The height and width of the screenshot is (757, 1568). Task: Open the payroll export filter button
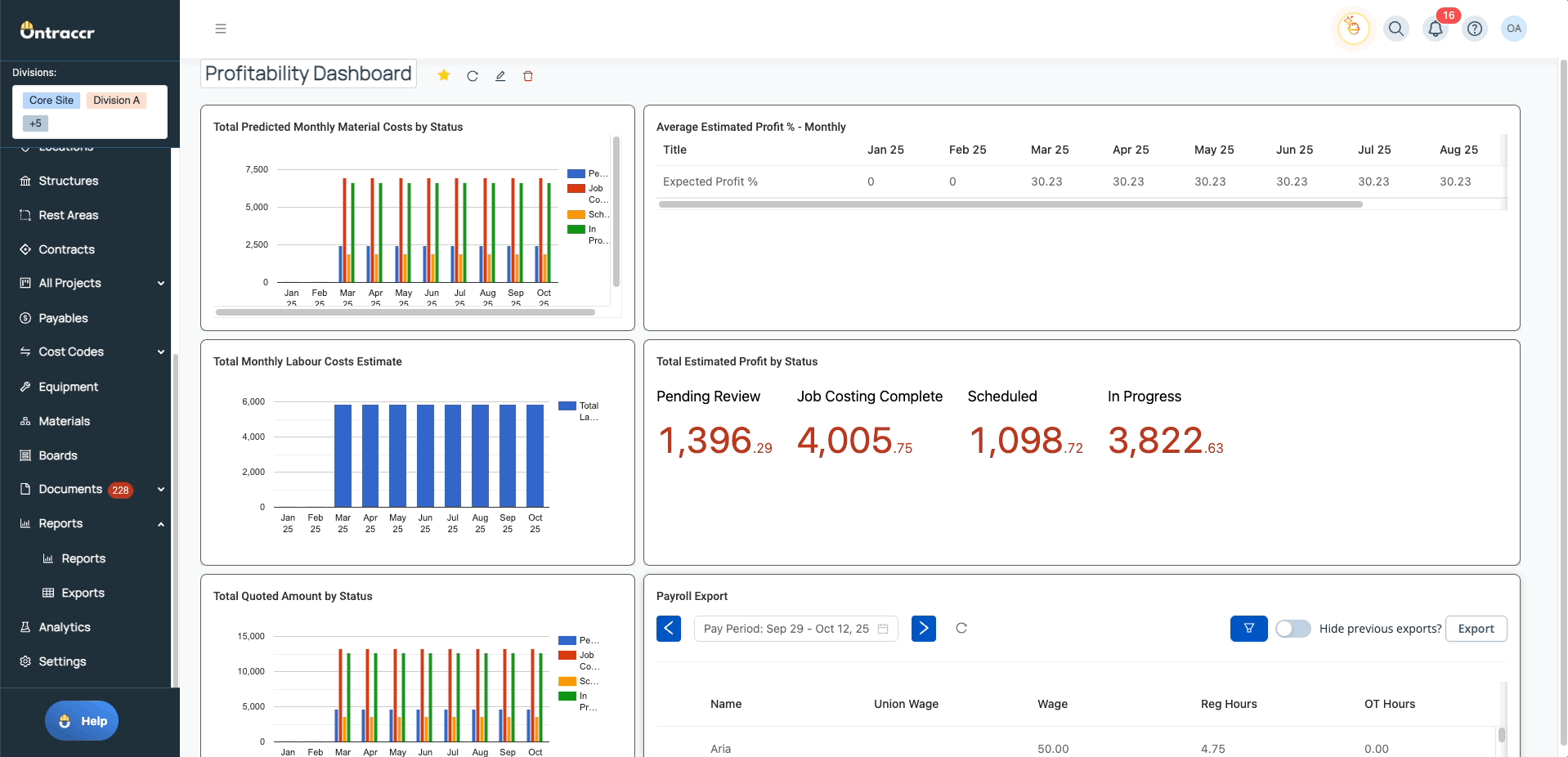(x=1248, y=629)
